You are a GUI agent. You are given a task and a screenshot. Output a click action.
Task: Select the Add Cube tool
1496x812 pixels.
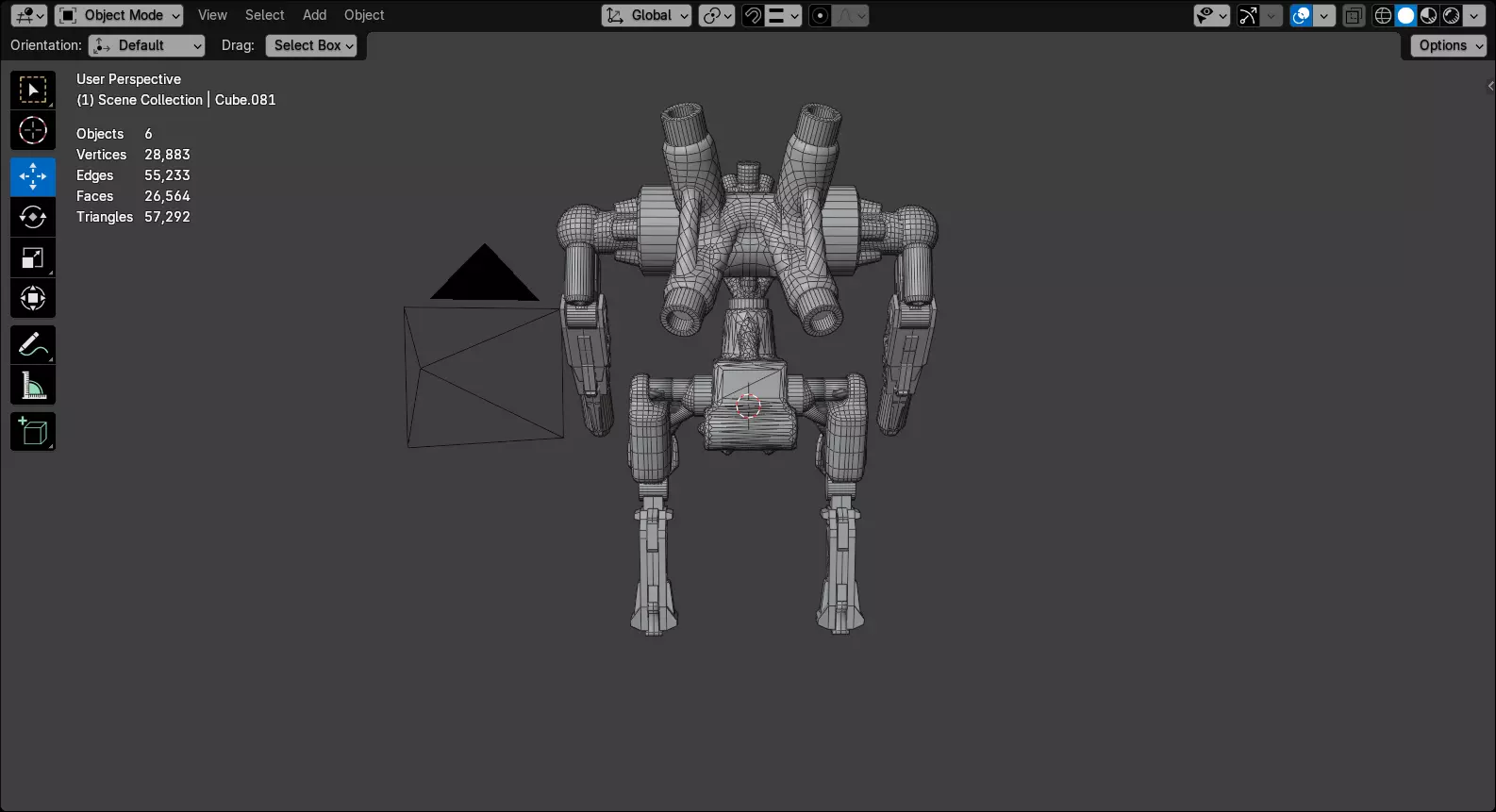click(33, 432)
